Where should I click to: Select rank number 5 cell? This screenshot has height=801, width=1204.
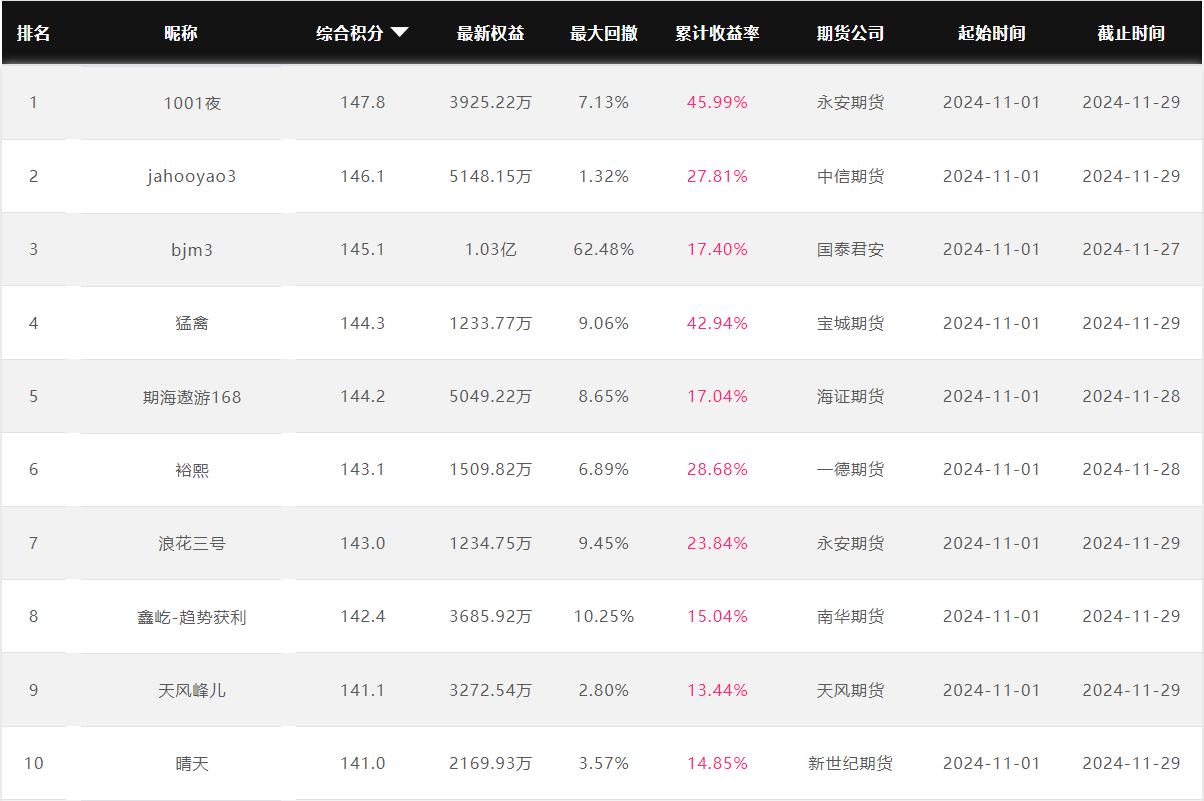click(x=33, y=396)
